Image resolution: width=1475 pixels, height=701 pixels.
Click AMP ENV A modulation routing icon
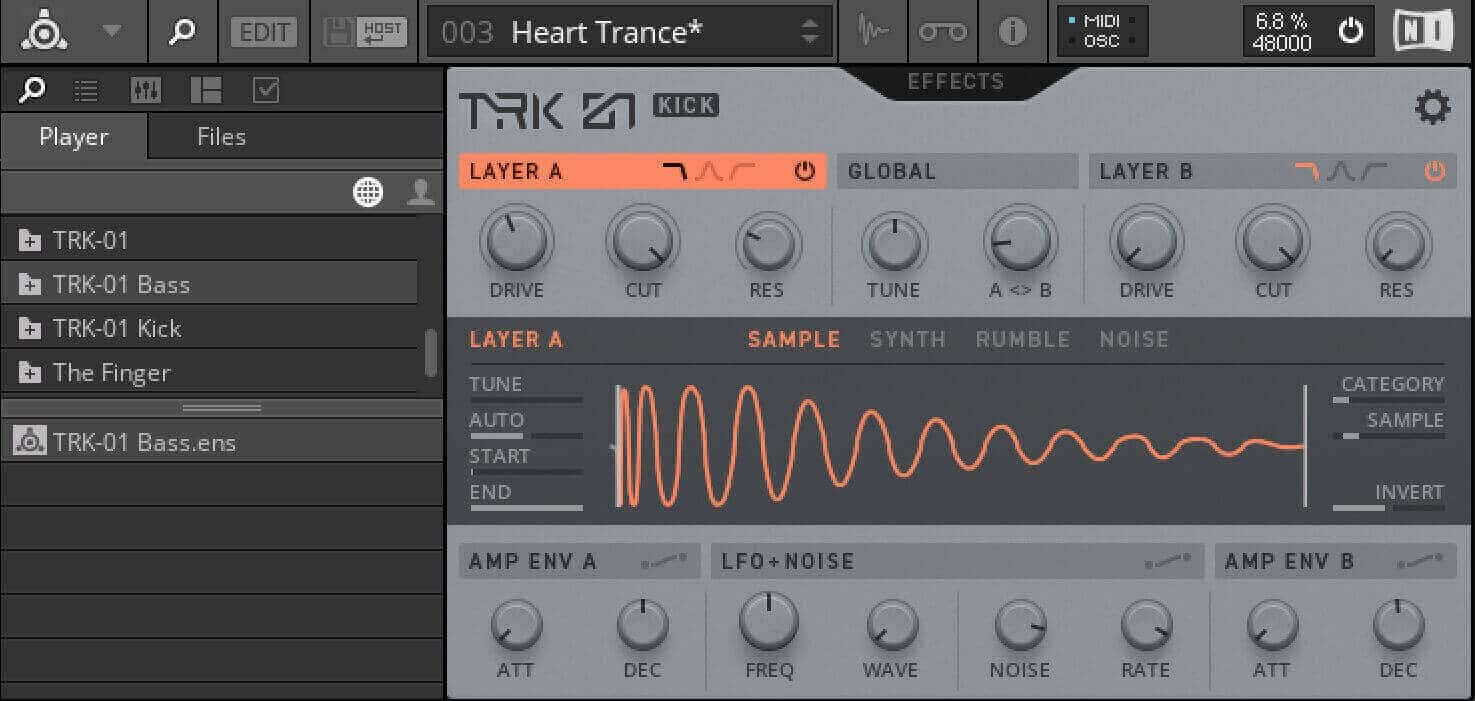(x=664, y=562)
